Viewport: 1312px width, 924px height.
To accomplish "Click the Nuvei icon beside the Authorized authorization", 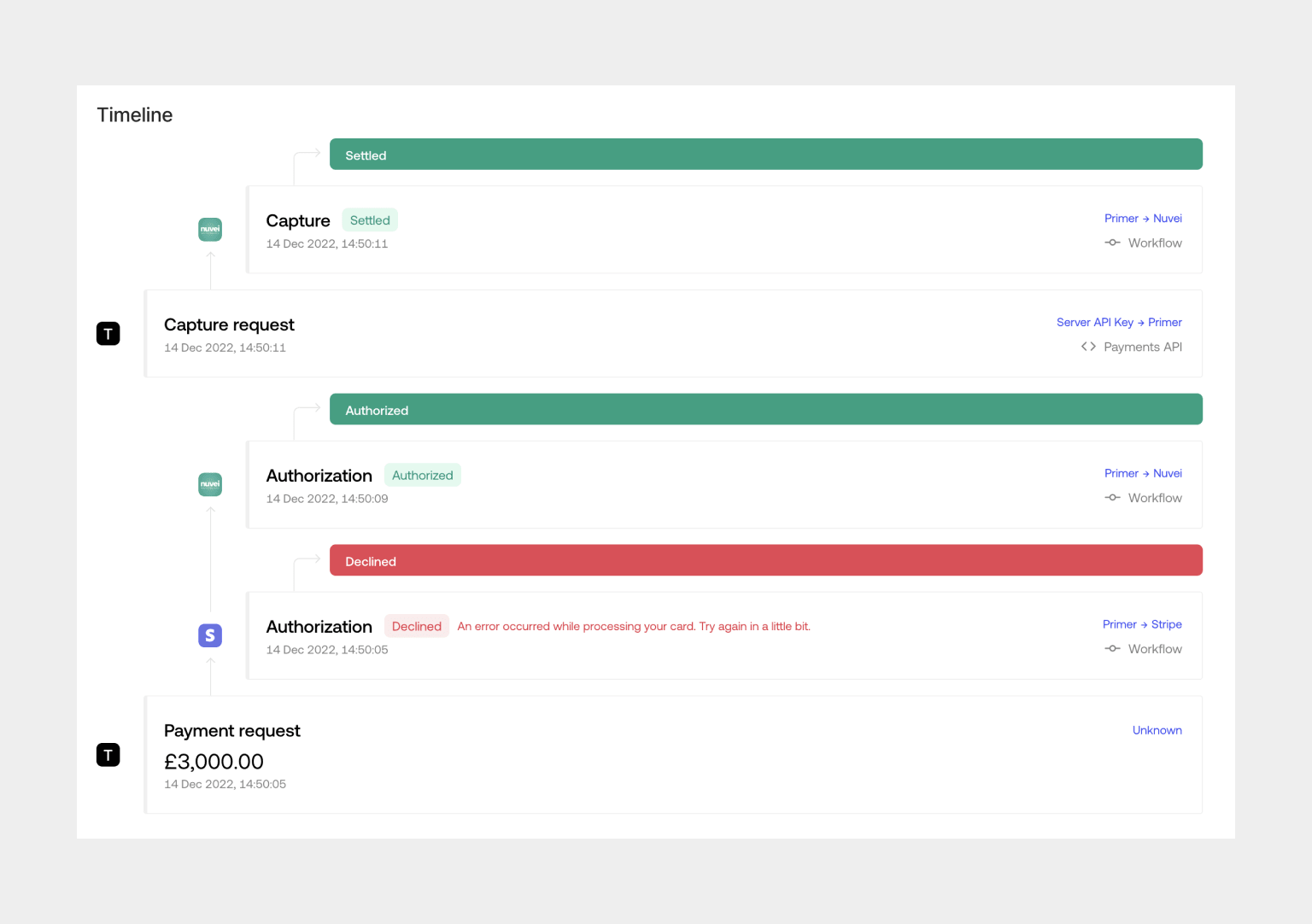I will coord(210,484).
